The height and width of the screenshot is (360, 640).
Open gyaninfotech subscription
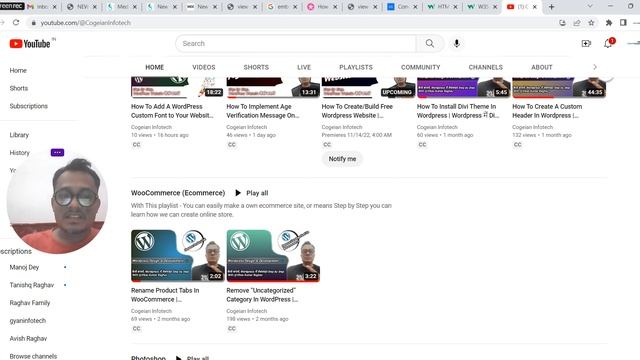[x=28, y=320]
